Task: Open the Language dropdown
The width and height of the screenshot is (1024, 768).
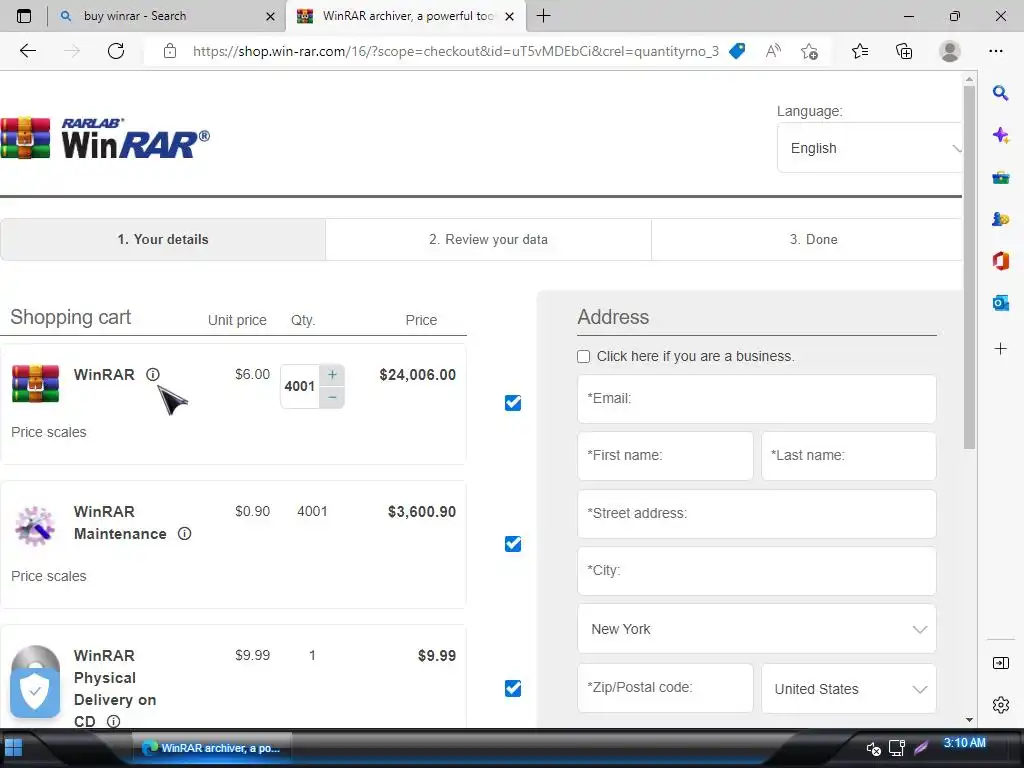Action: pyautogui.click(x=869, y=148)
